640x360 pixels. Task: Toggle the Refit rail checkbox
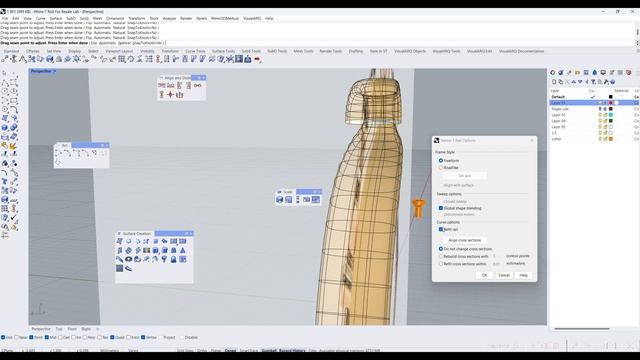point(441,229)
